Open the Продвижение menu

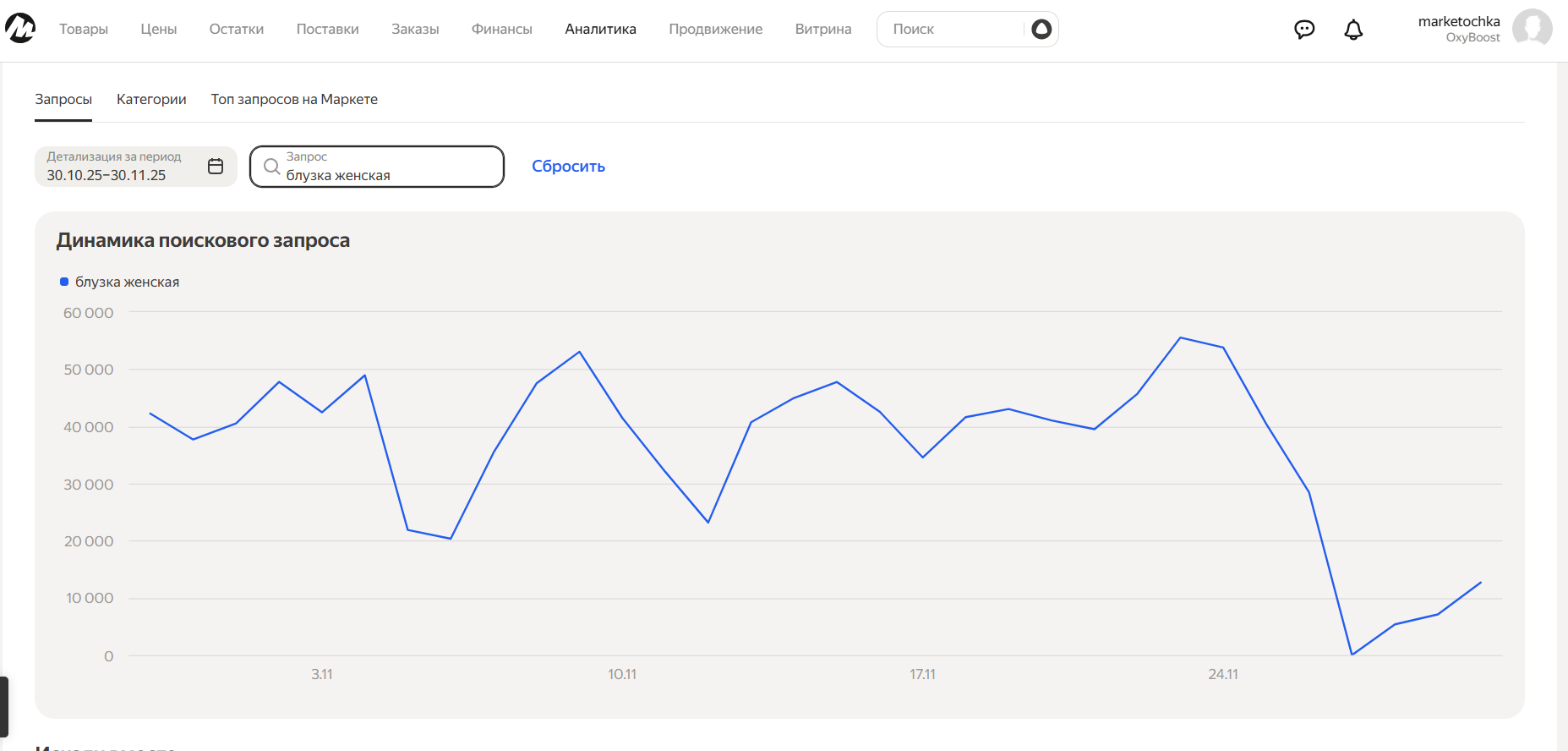[715, 29]
